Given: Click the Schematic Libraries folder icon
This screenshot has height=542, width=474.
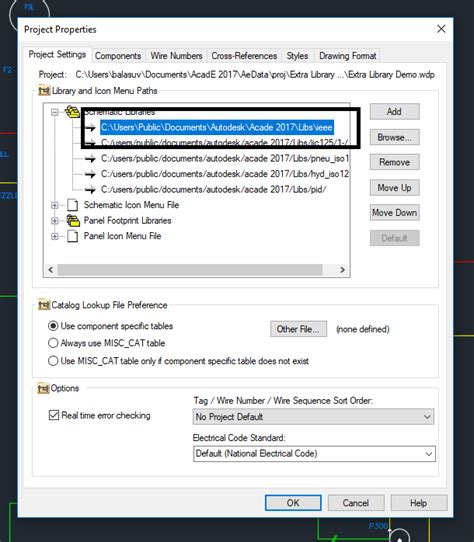Looking at the screenshot, I should pyautogui.click(x=73, y=112).
